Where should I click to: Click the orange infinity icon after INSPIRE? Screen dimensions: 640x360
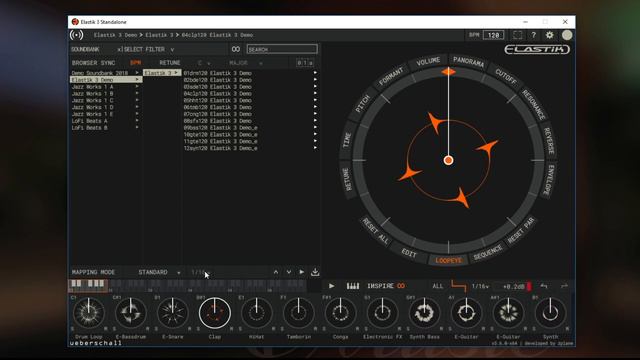(401, 286)
